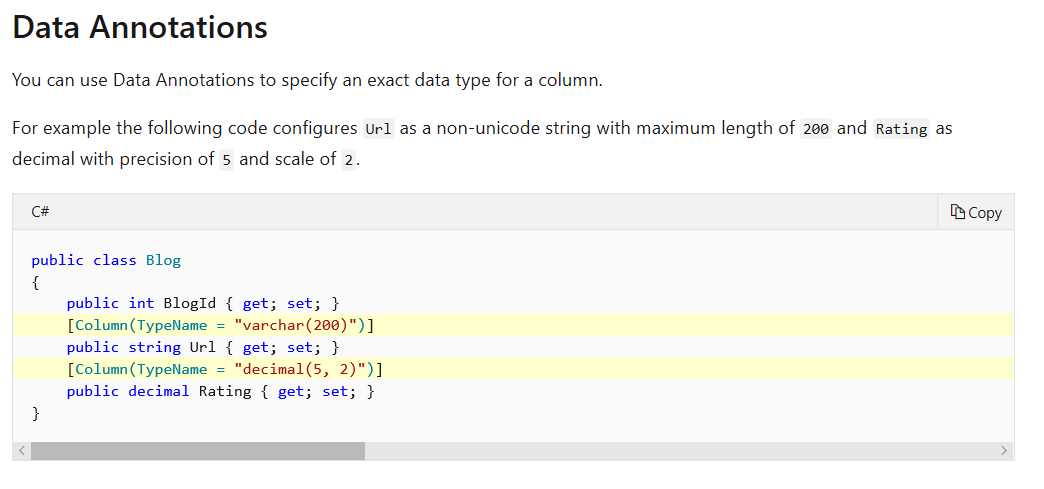Click the C# language label
Image resolution: width=1044 pixels, height=489 pixels.
[40, 212]
